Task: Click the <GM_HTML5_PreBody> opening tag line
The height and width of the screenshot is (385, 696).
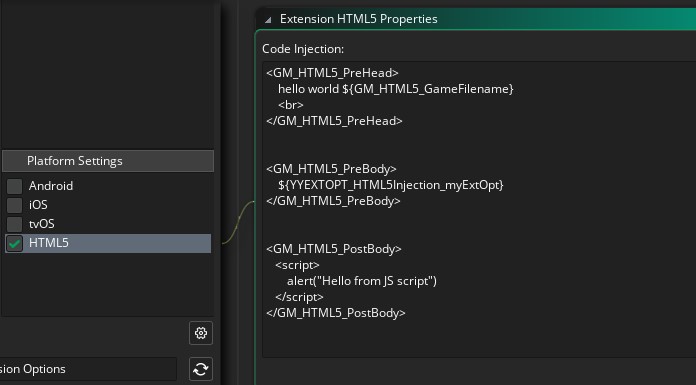Action: (331, 169)
